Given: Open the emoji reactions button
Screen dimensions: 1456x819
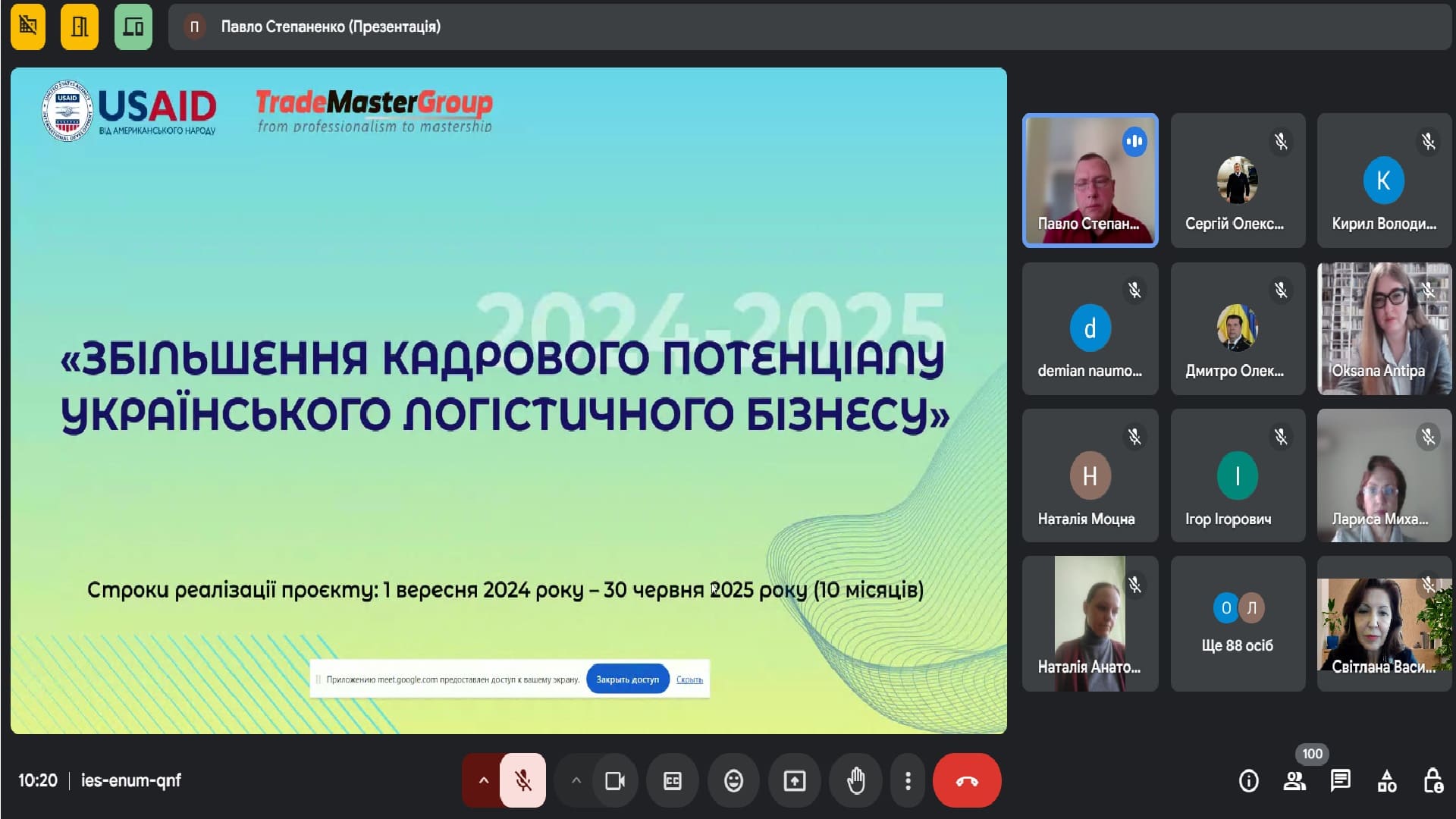Looking at the screenshot, I should pos(733,780).
